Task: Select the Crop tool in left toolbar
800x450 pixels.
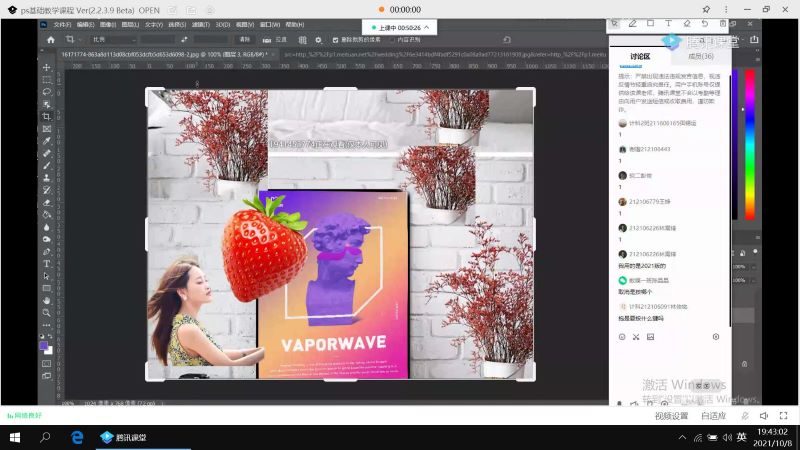Action: click(46, 116)
